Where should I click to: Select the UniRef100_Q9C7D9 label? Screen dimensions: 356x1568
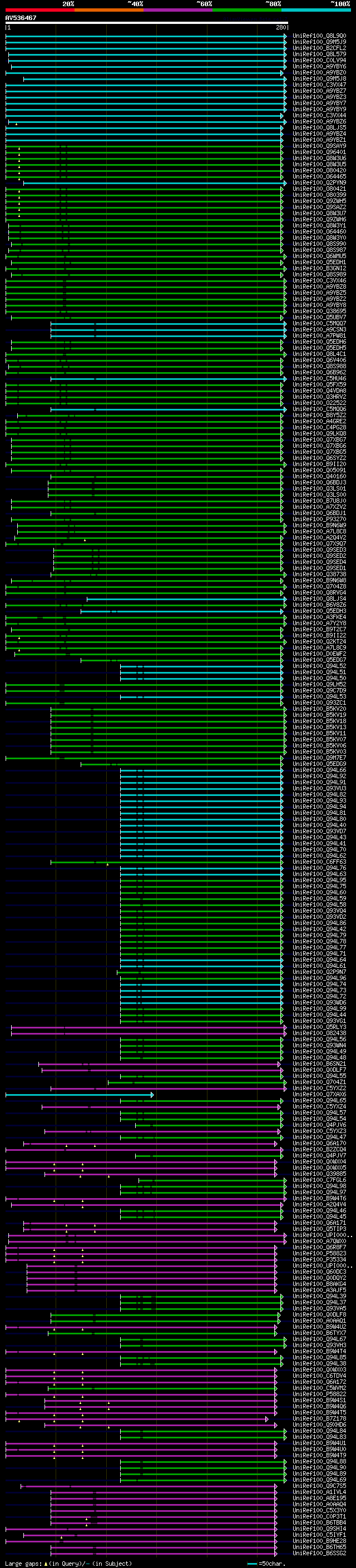click(x=319, y=690)
